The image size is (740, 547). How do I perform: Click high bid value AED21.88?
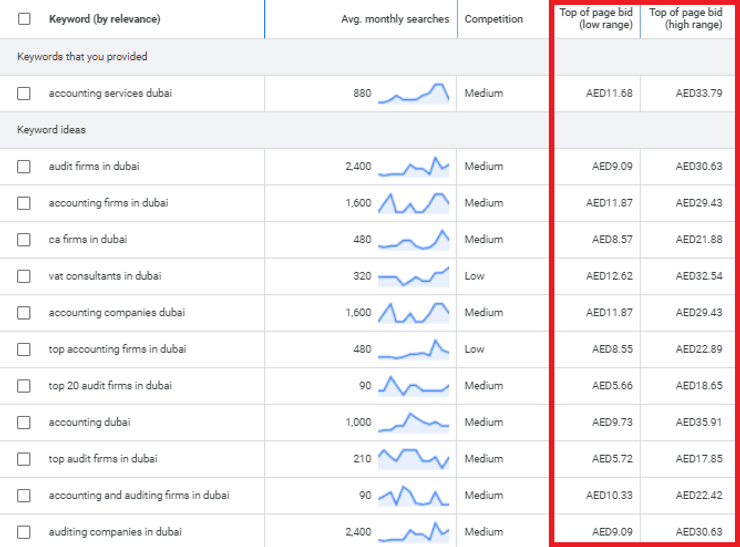tap(699, 239)
